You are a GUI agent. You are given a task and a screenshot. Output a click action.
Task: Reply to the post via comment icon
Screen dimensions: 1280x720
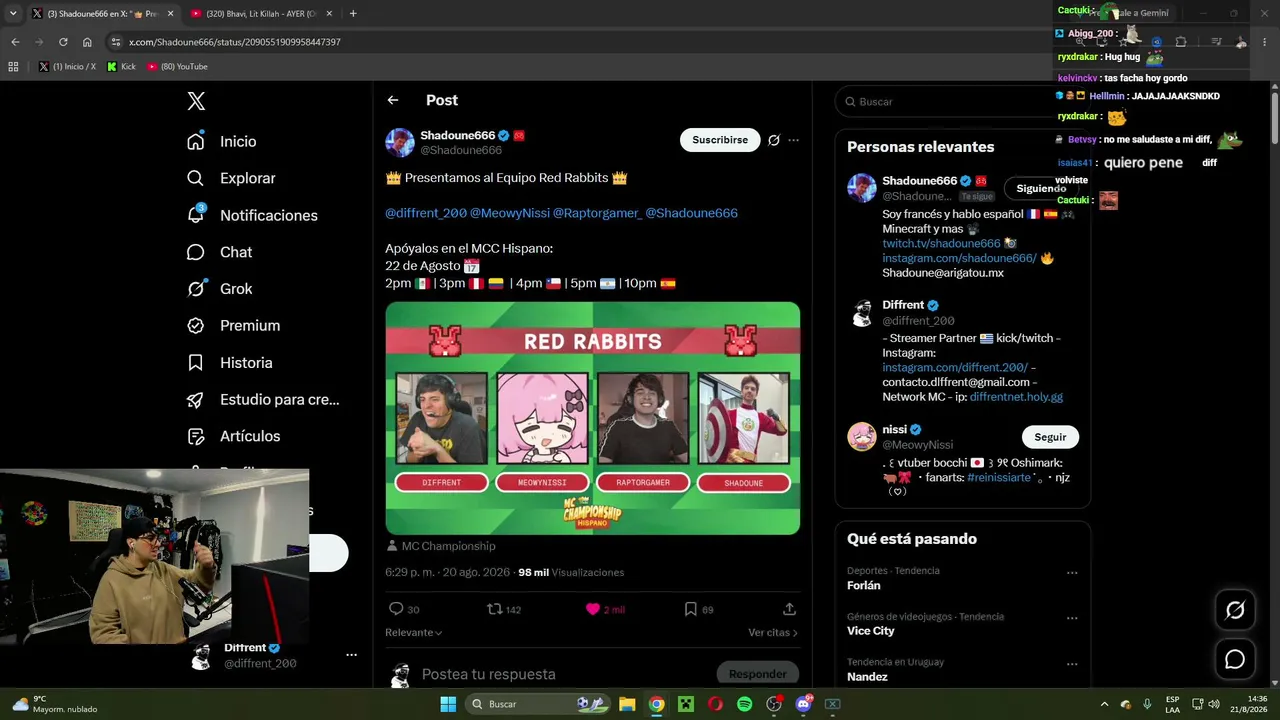click(x=396, y=609)
